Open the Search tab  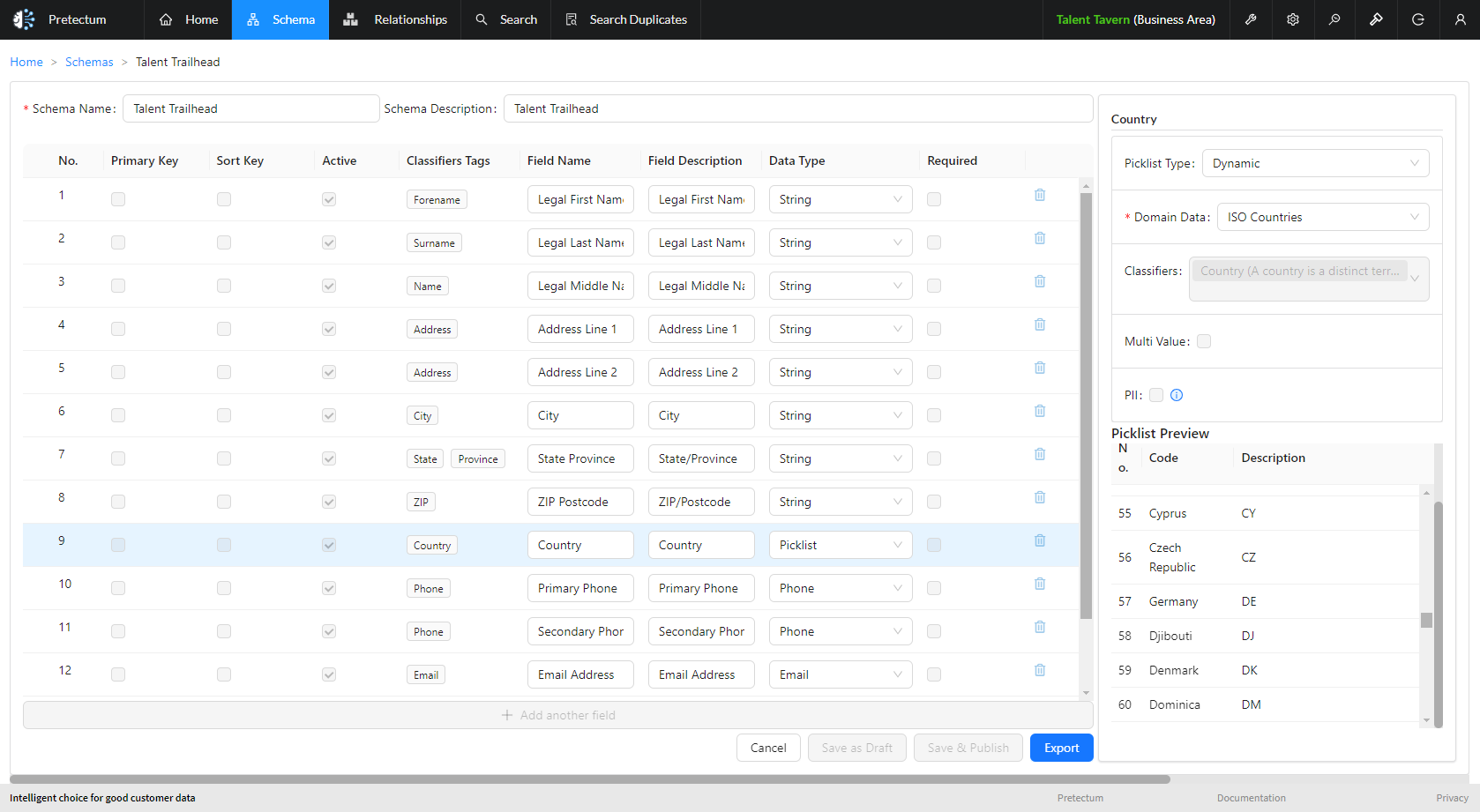505,19
